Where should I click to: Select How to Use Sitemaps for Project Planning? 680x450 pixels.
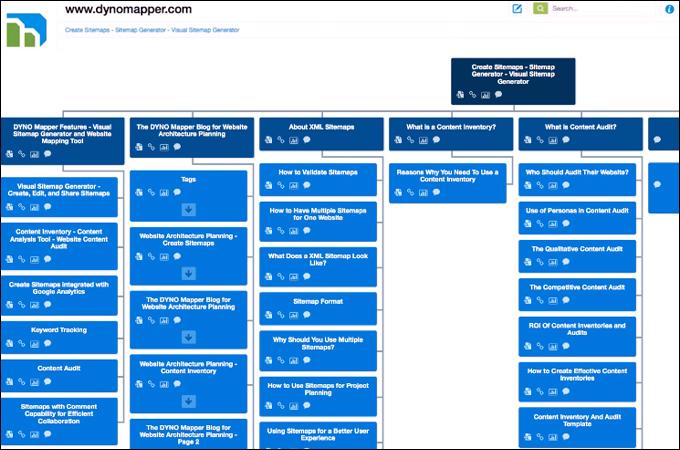[x=318, y=396]
